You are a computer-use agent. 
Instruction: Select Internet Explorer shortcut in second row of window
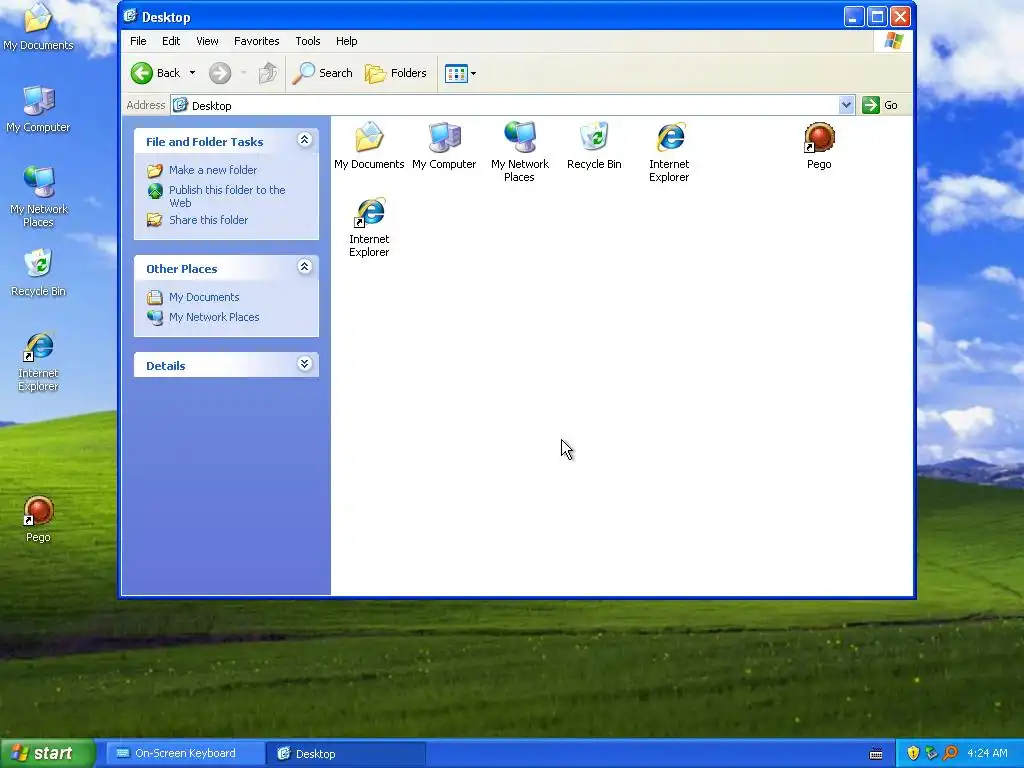pyautogui.click(x=369, y=227)
